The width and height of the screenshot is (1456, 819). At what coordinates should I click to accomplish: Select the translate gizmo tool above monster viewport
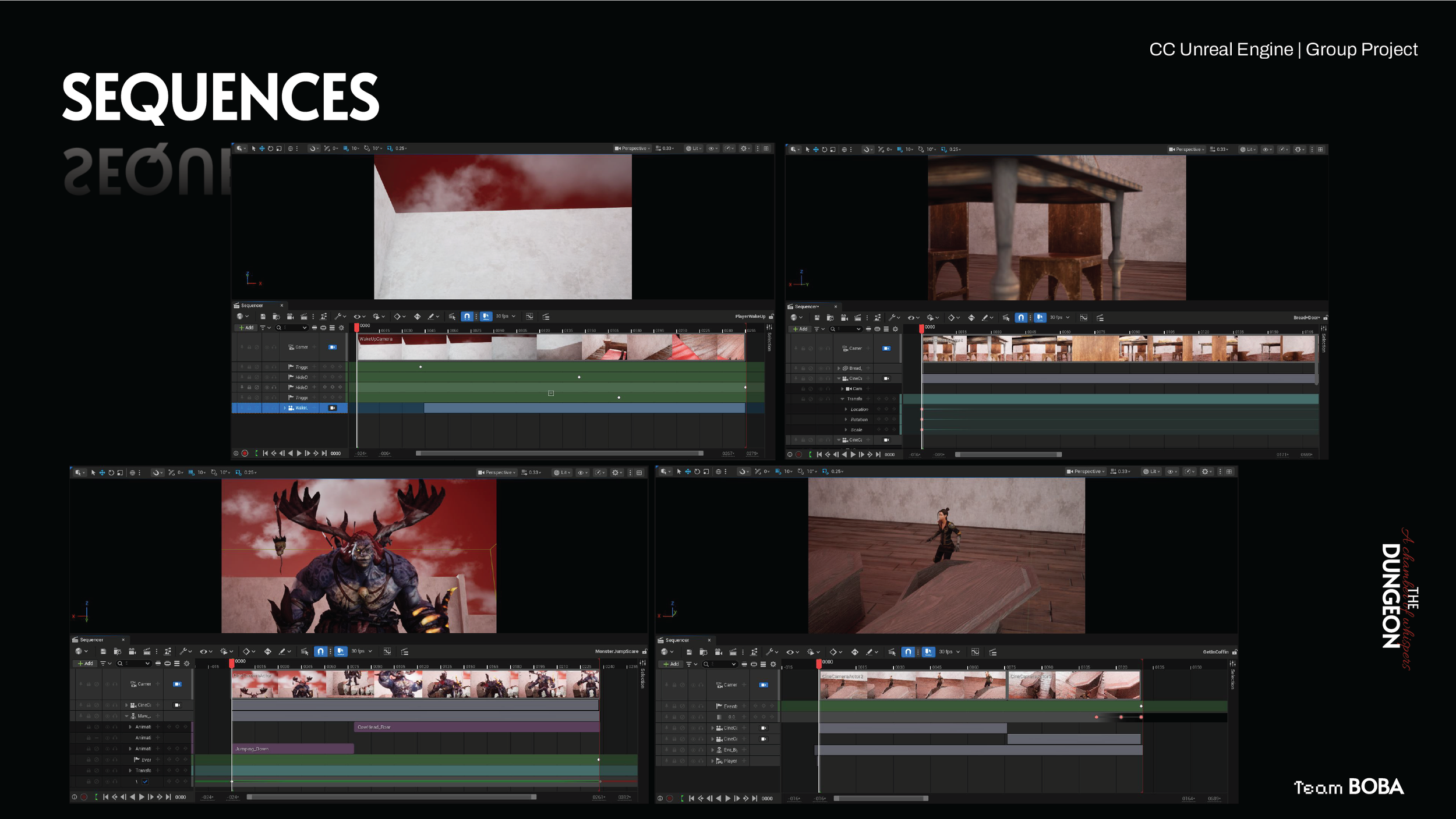102,473
